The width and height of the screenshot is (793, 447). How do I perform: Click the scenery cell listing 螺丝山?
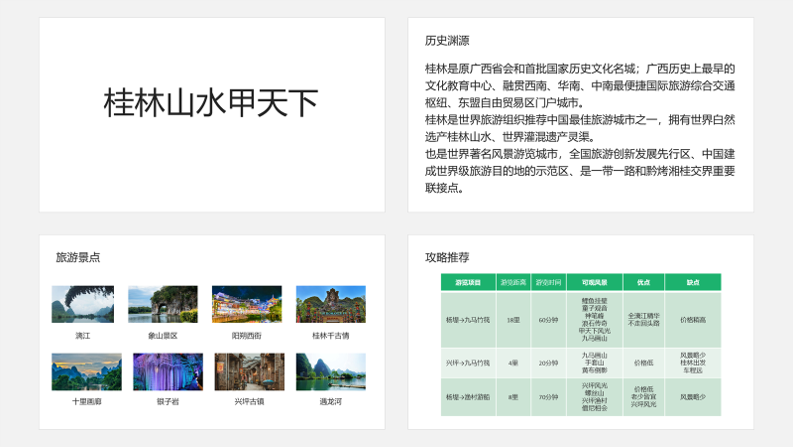click(x=595, y=397)
